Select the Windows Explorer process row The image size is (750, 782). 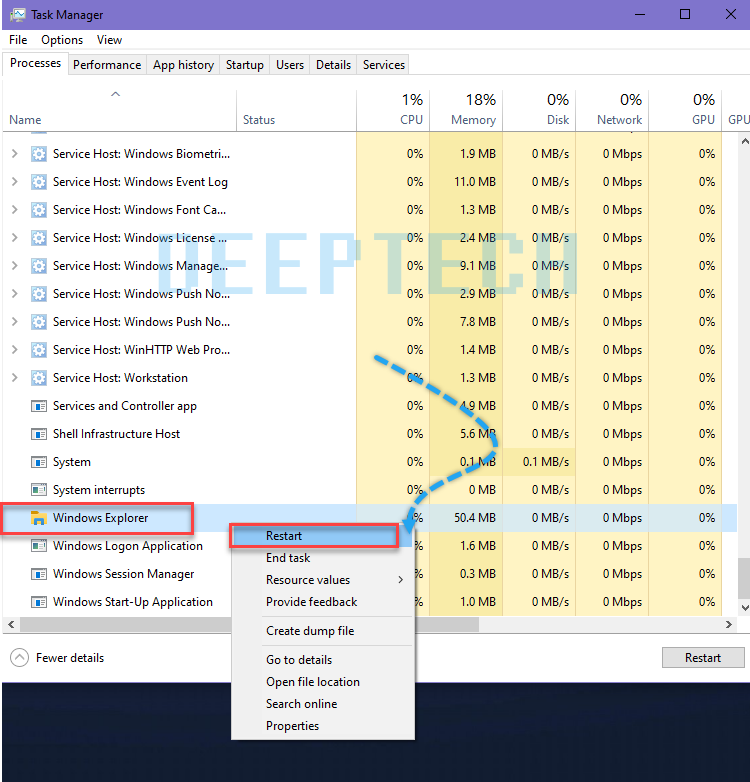coord(370,518)
